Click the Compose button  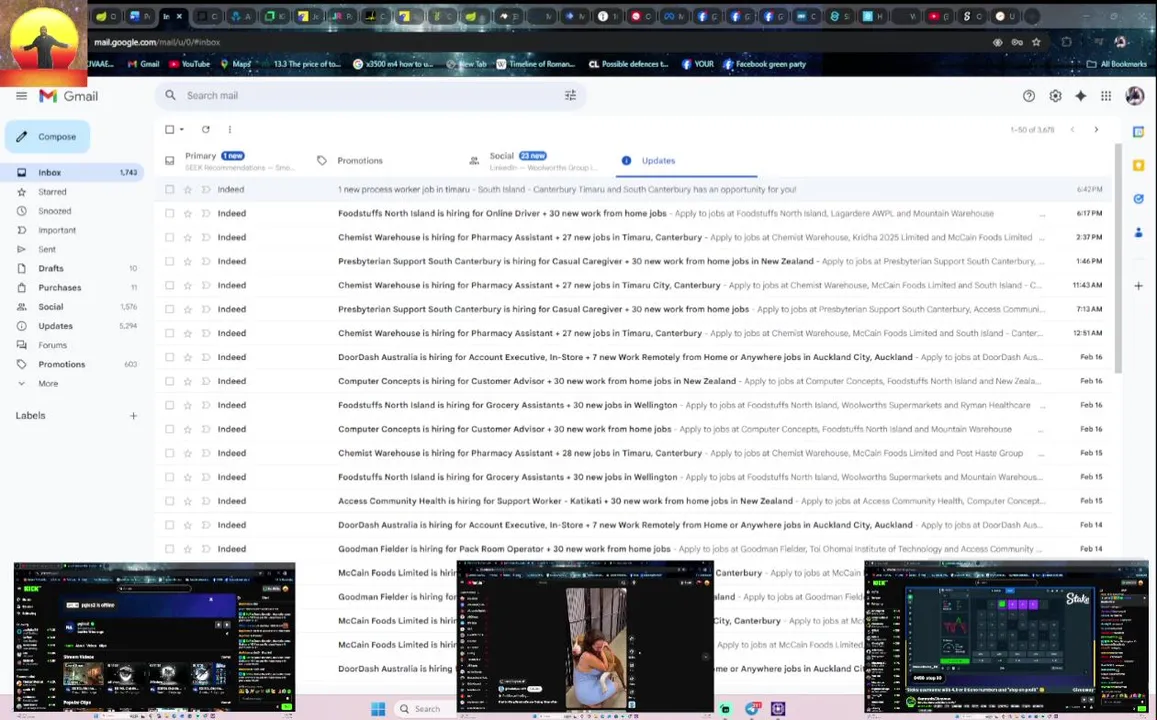tap(47, 136)
